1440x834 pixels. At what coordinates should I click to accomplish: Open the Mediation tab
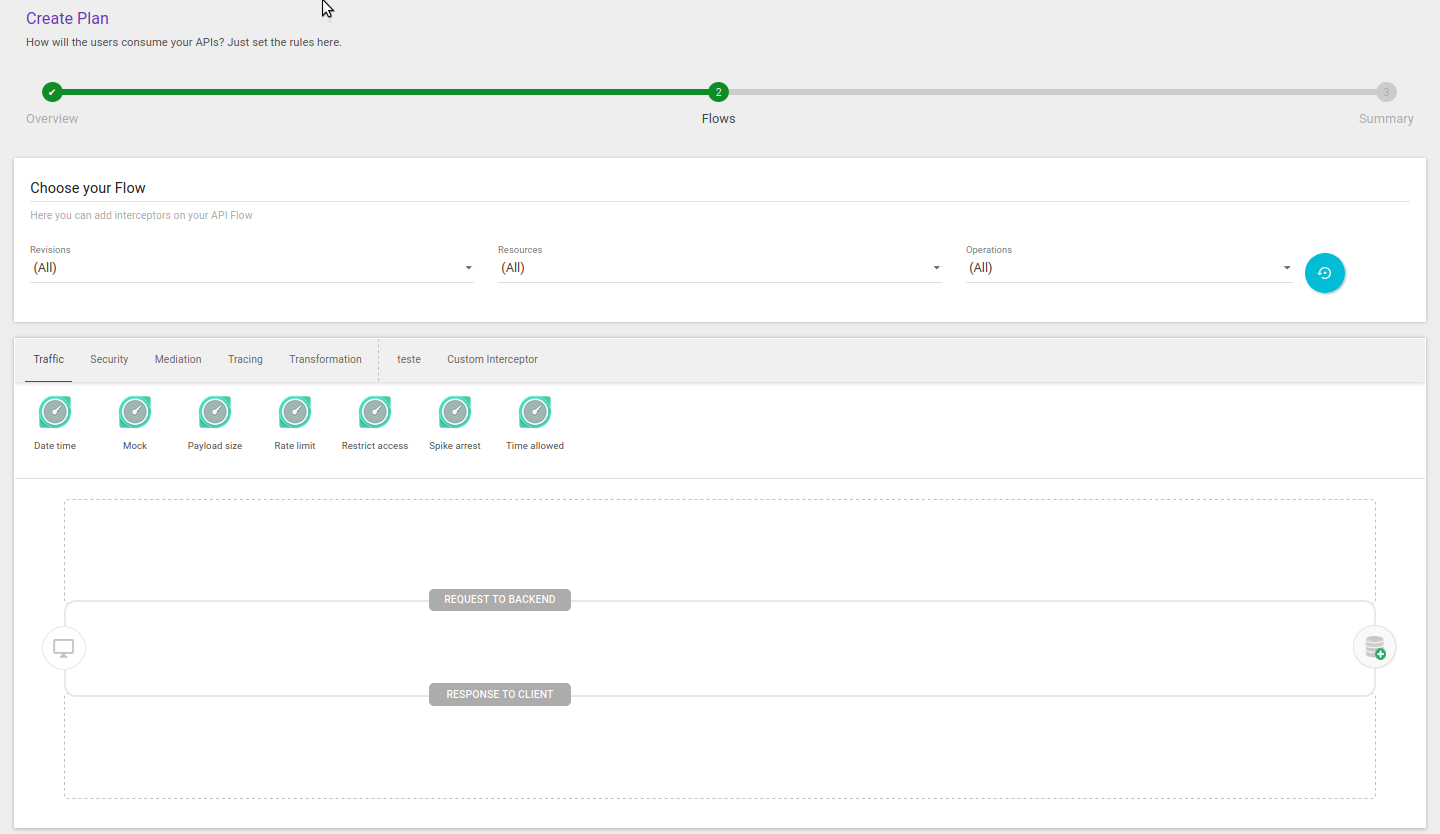click(x=178, y=359)
